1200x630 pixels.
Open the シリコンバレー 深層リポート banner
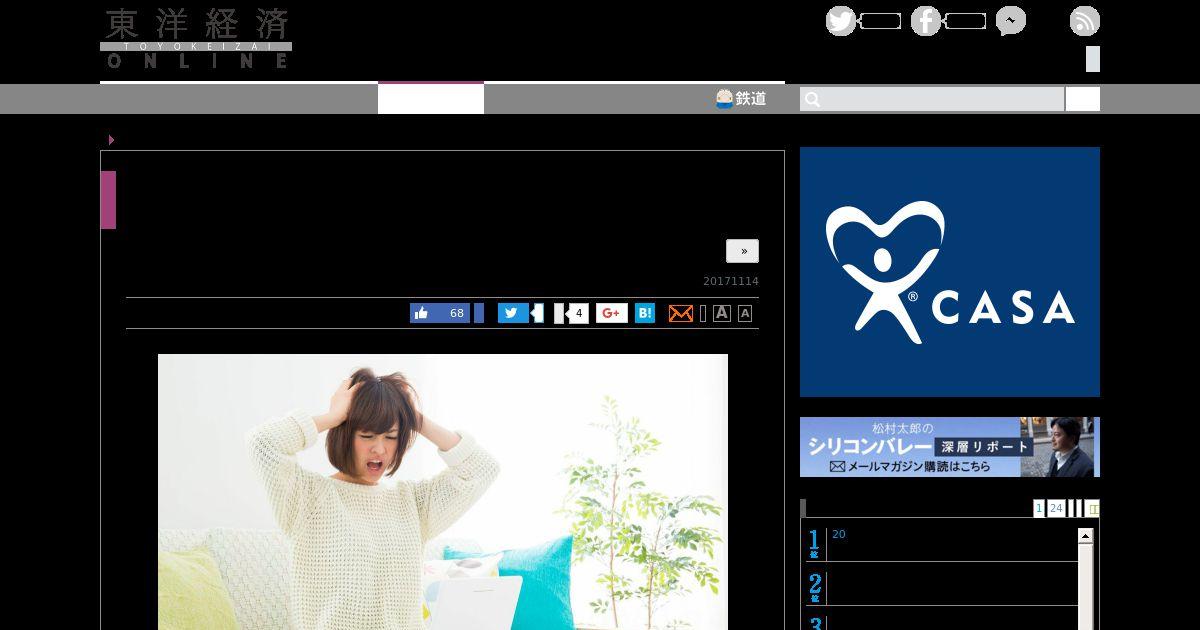(950, 447)
